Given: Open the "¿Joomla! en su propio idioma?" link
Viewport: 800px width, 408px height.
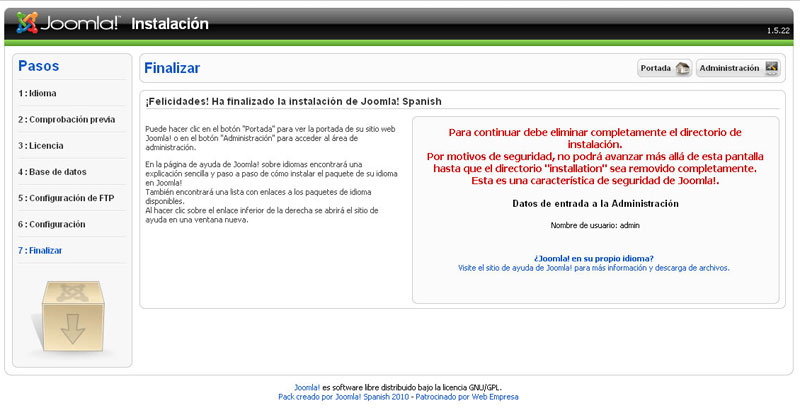Looking at the screenshot, I should (593, 258).
